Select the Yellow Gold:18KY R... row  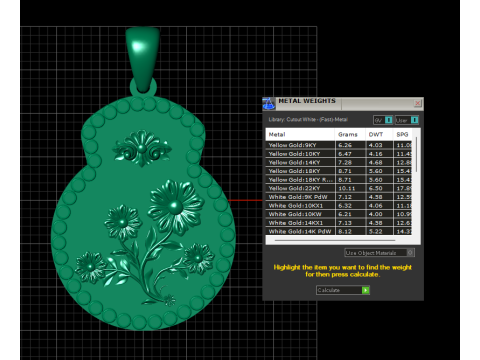(339, 180)
